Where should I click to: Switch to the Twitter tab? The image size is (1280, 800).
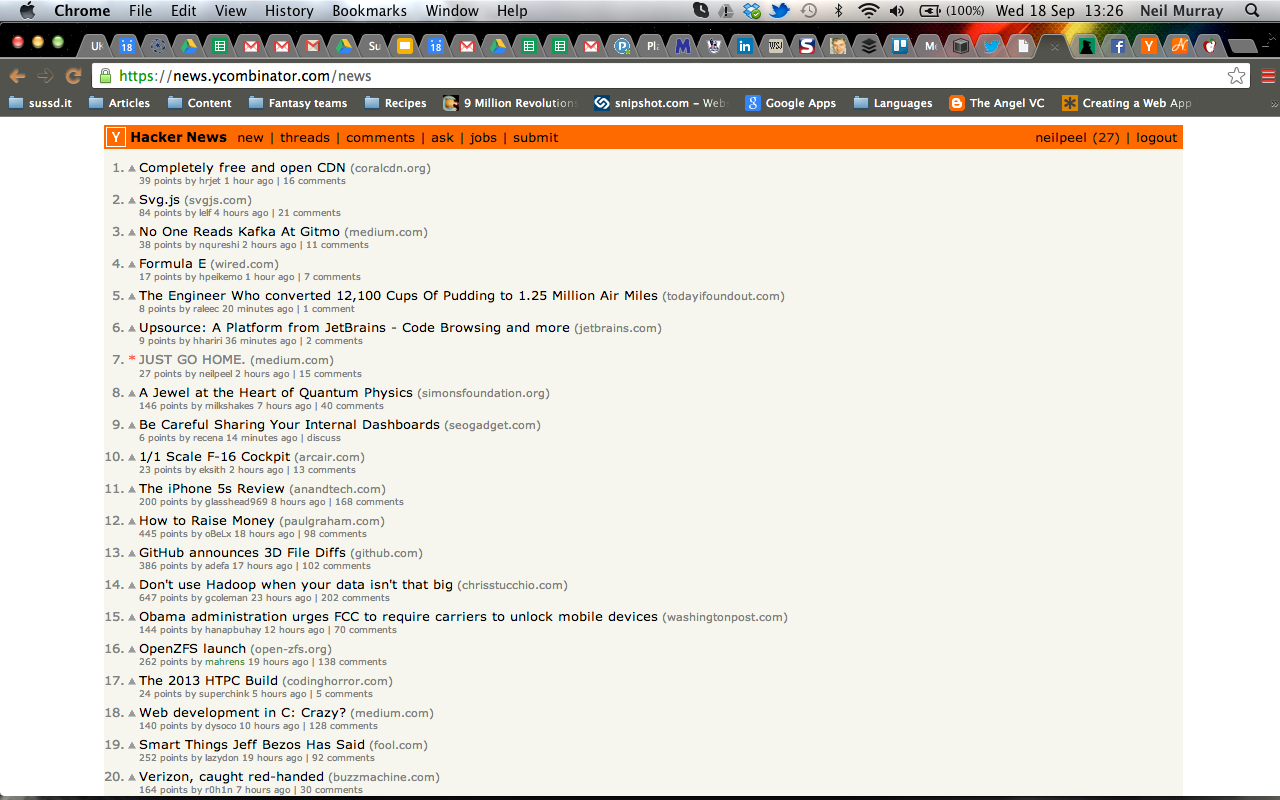(991, 46)
